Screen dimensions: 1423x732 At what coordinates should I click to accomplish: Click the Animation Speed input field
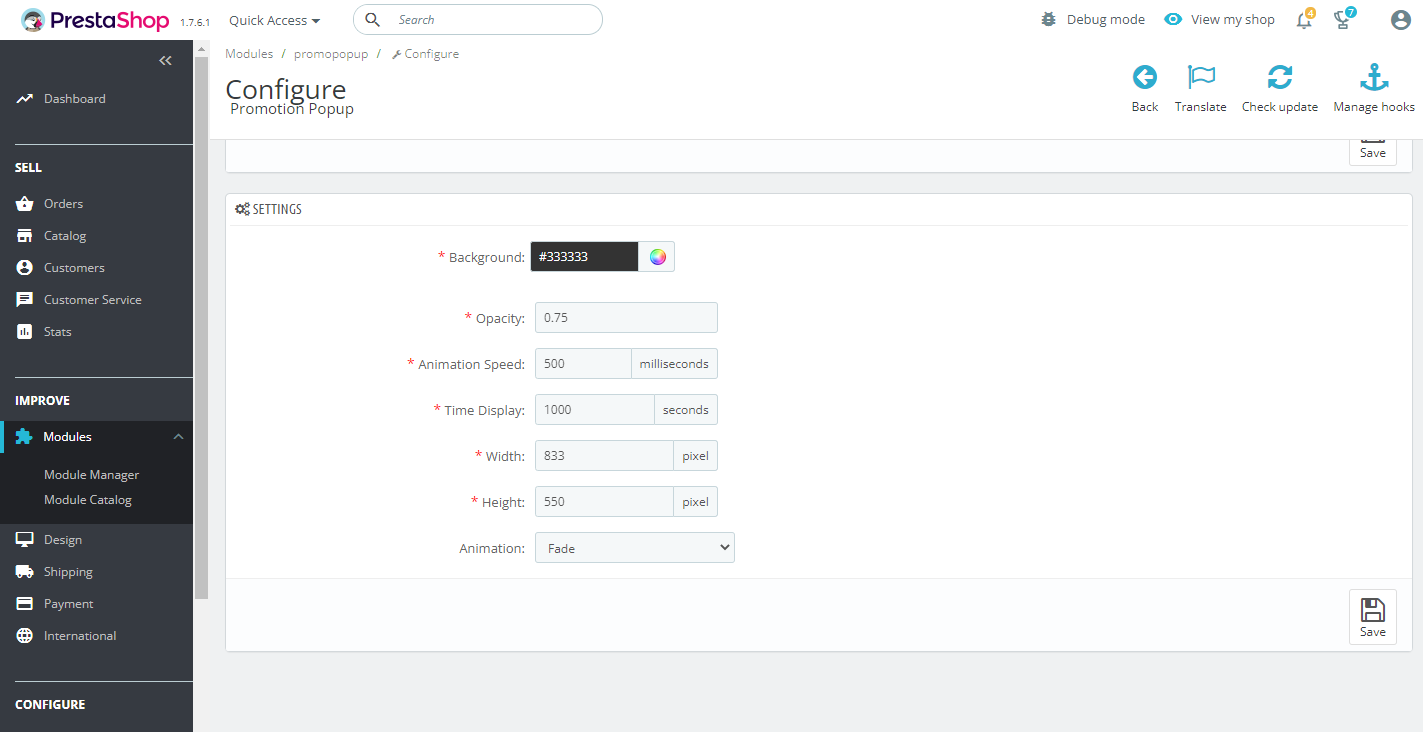(583, 364)
